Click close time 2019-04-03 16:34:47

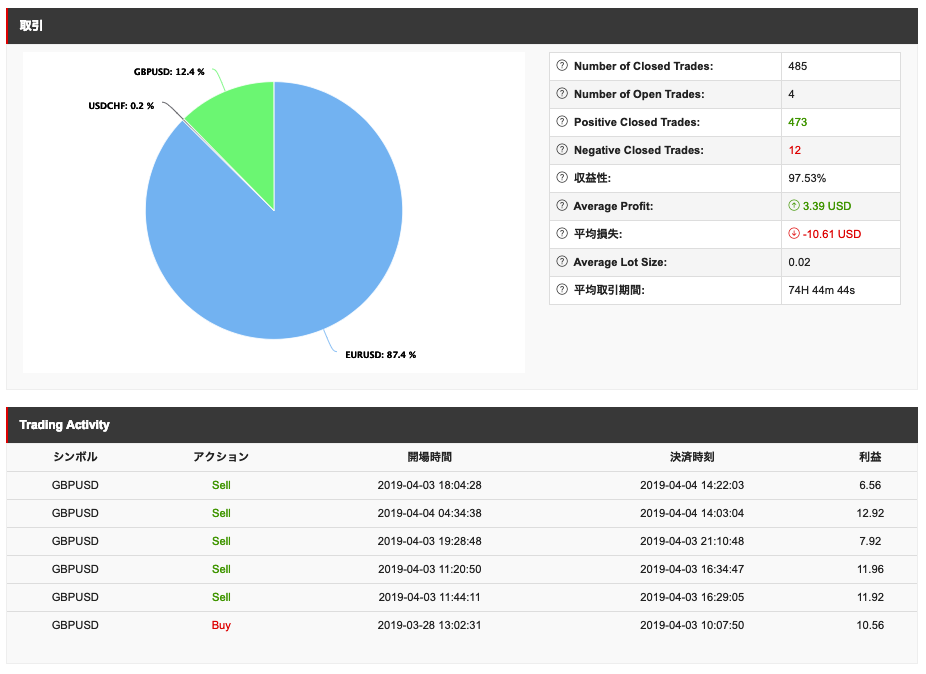[x=692, y=569]
